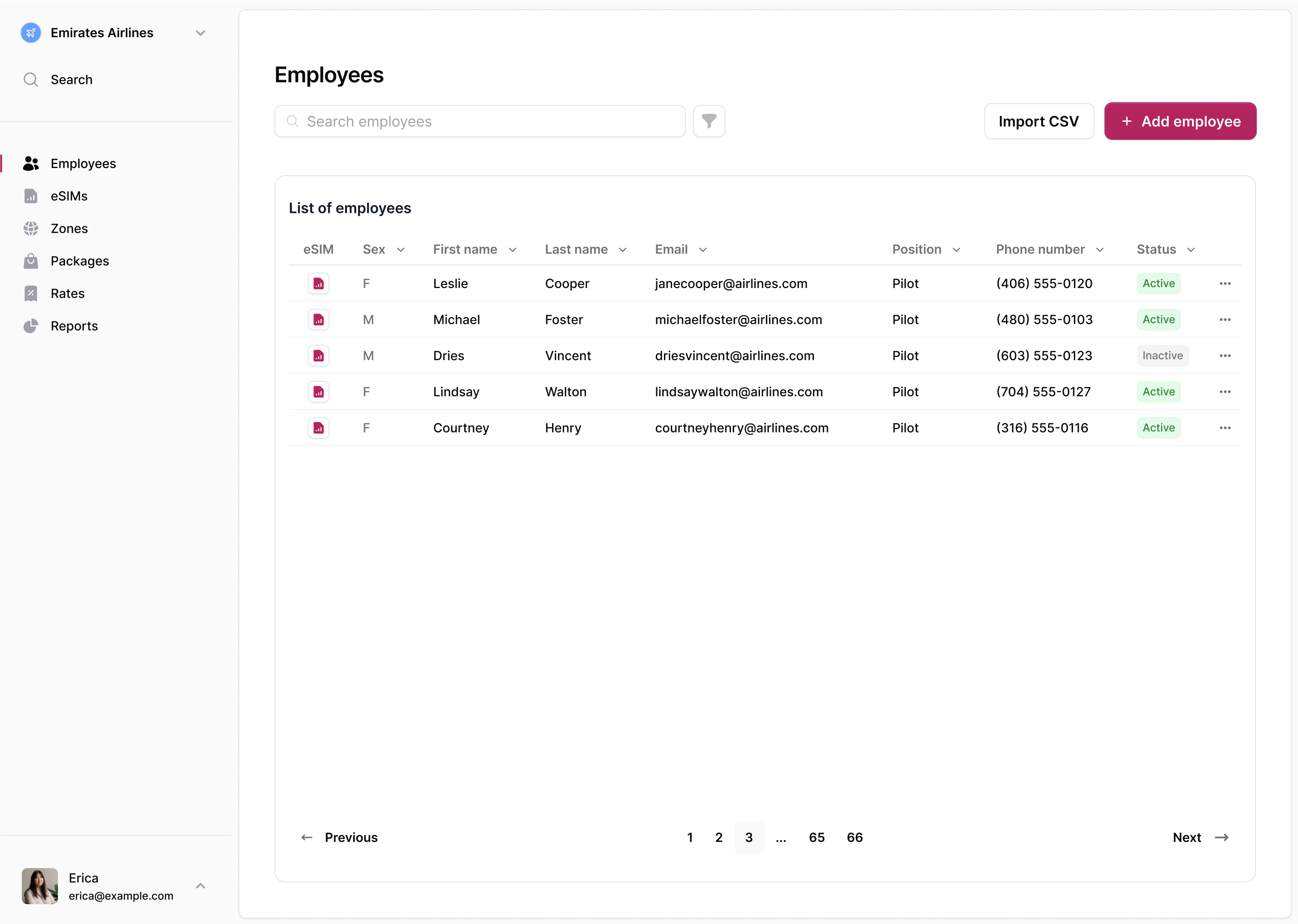The height and width of the screenshot is (924, 1298).
Task: Open more options for Courtney Henry row
Action: coord(1225,428)
